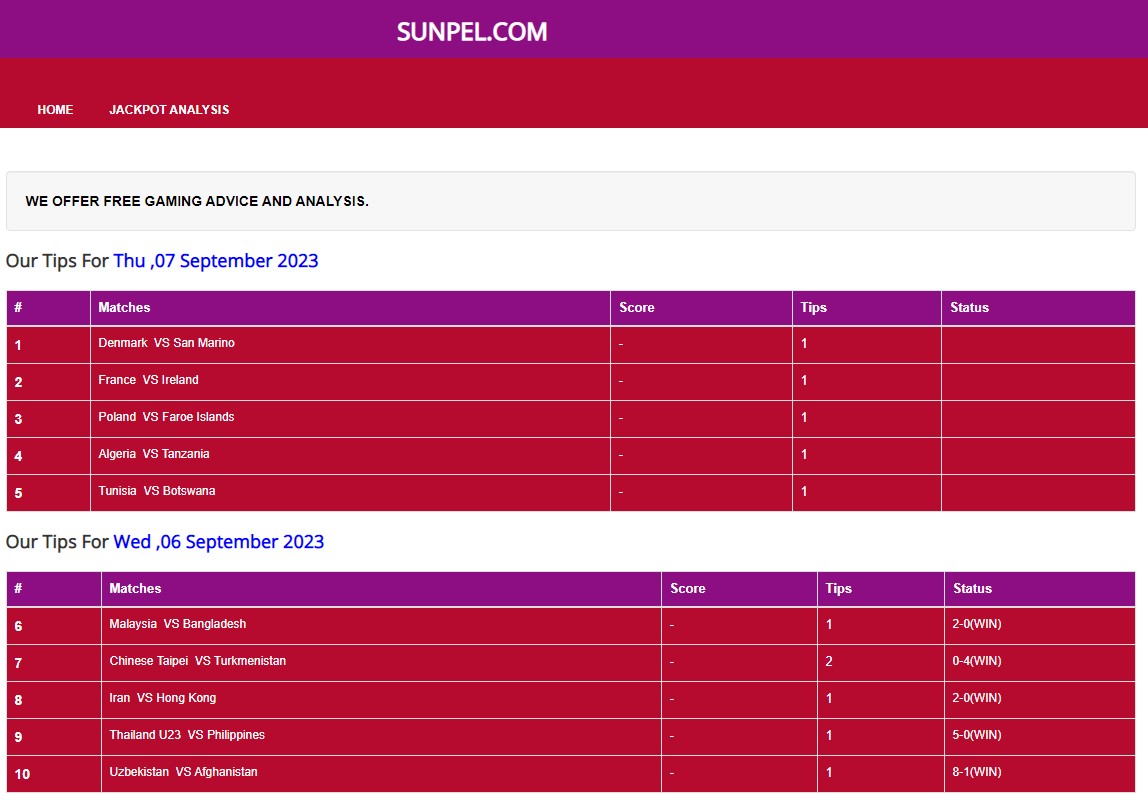This screenshot has width=1148, height=802.
Task: Click the Thu, 07 September 2023 date link
Action: tap(215, 261)
